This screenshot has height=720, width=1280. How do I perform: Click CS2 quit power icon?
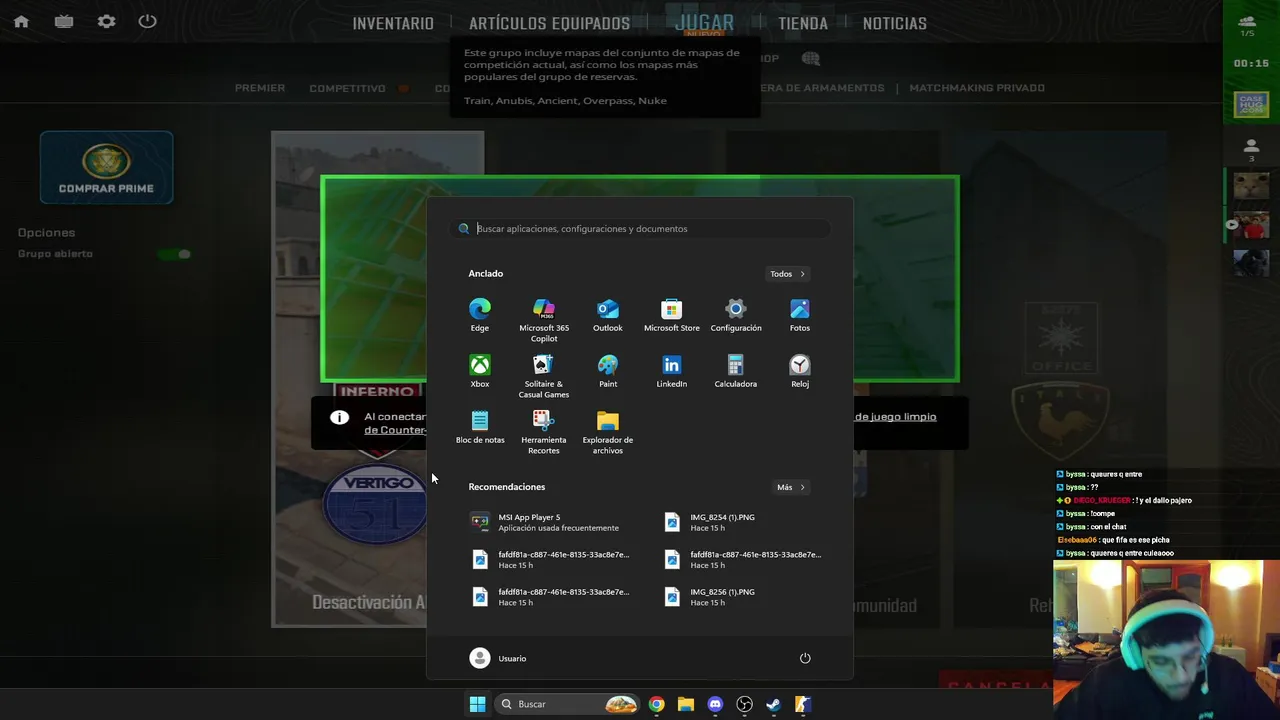[x=147, y=21]
